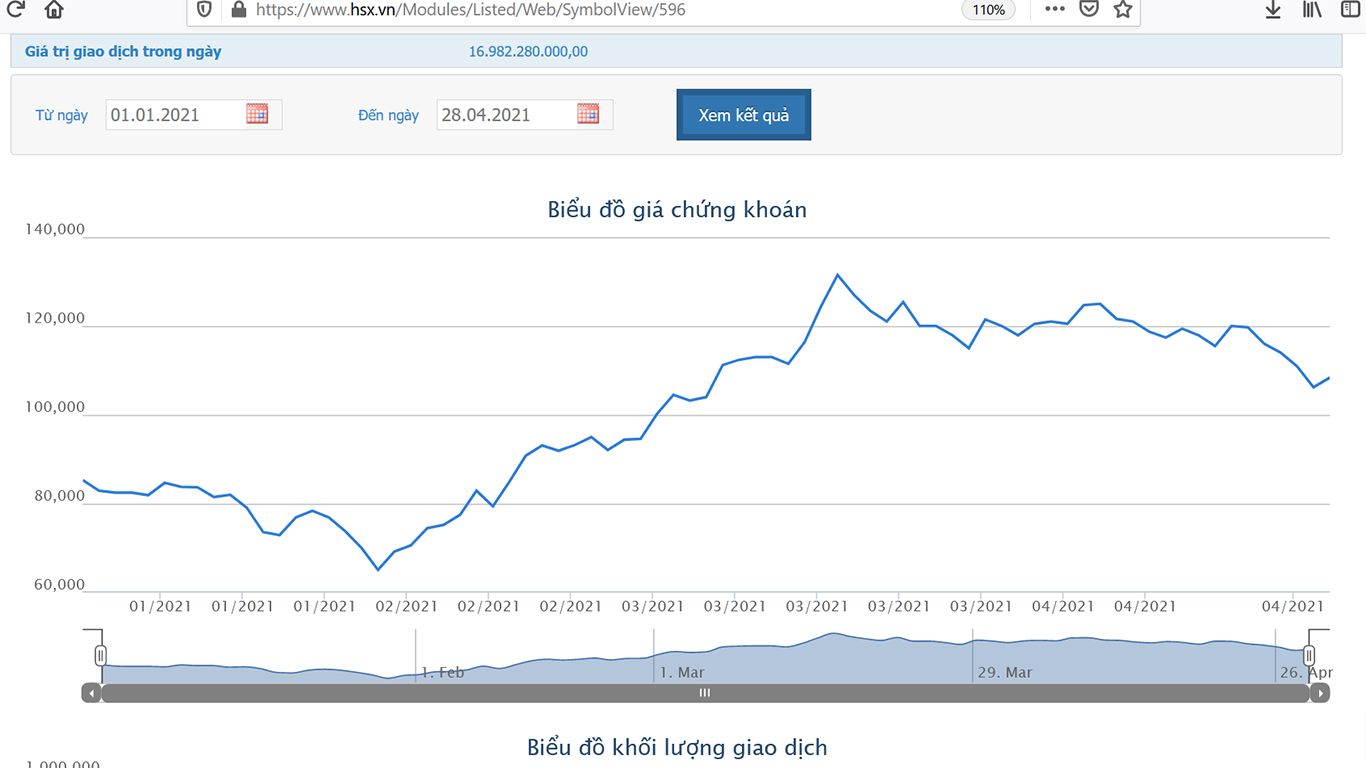Open the downloads panel arrow icon
This screenshot has width=1366, height=768.
pos(1273,9)
